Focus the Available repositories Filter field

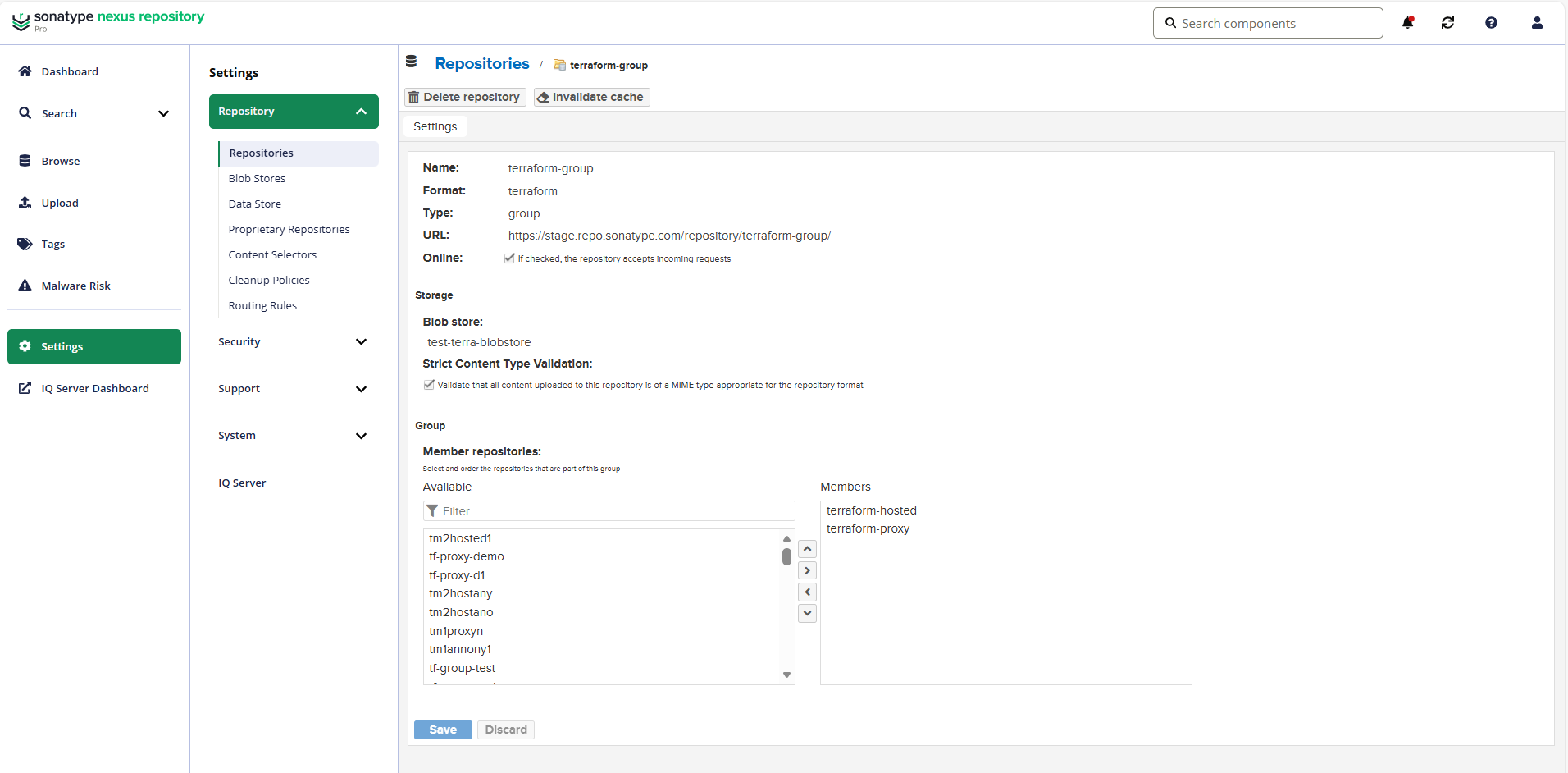(609, 511)
